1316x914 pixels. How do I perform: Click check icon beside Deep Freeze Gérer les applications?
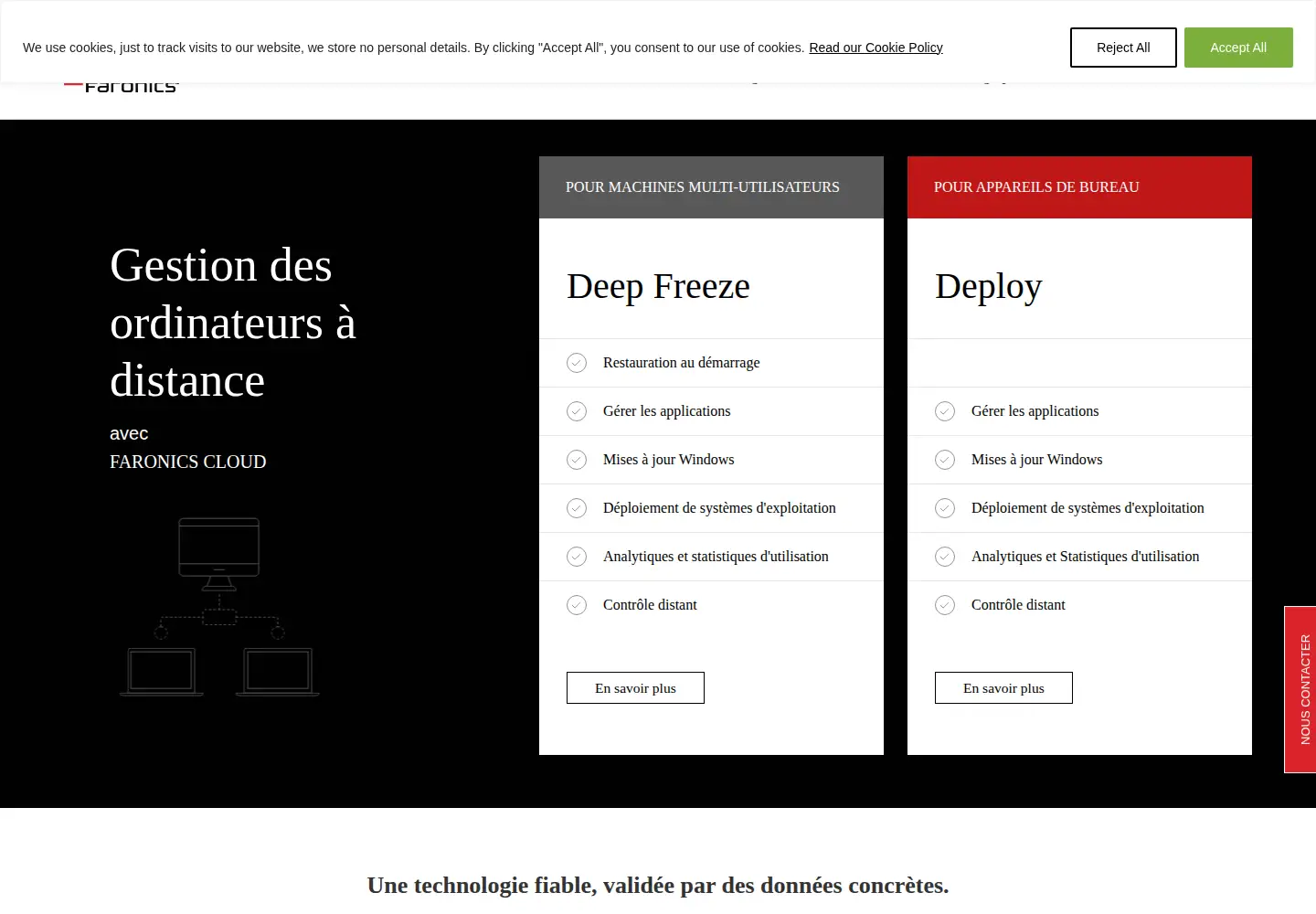577,411
